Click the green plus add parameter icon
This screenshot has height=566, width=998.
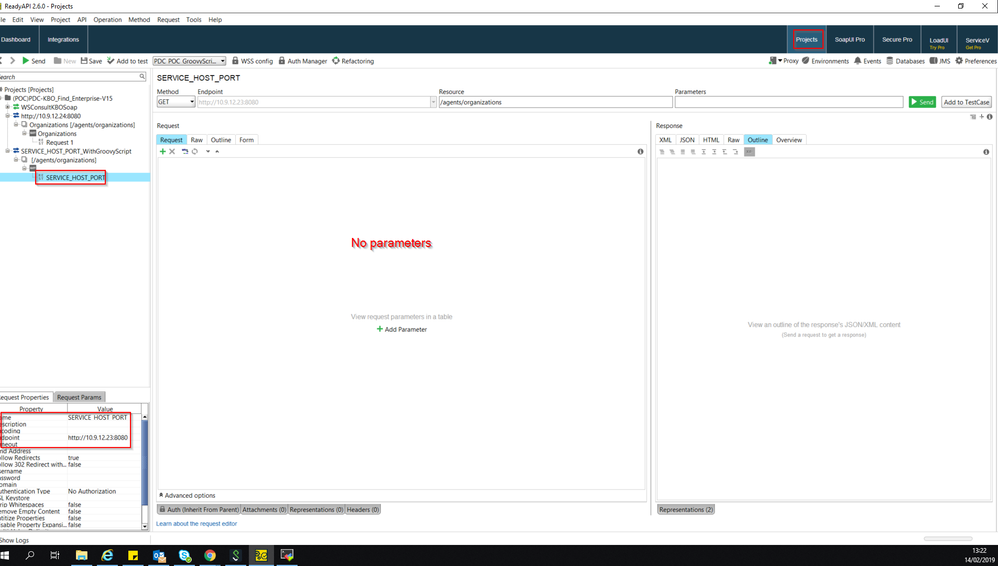(x=163, y=151)
